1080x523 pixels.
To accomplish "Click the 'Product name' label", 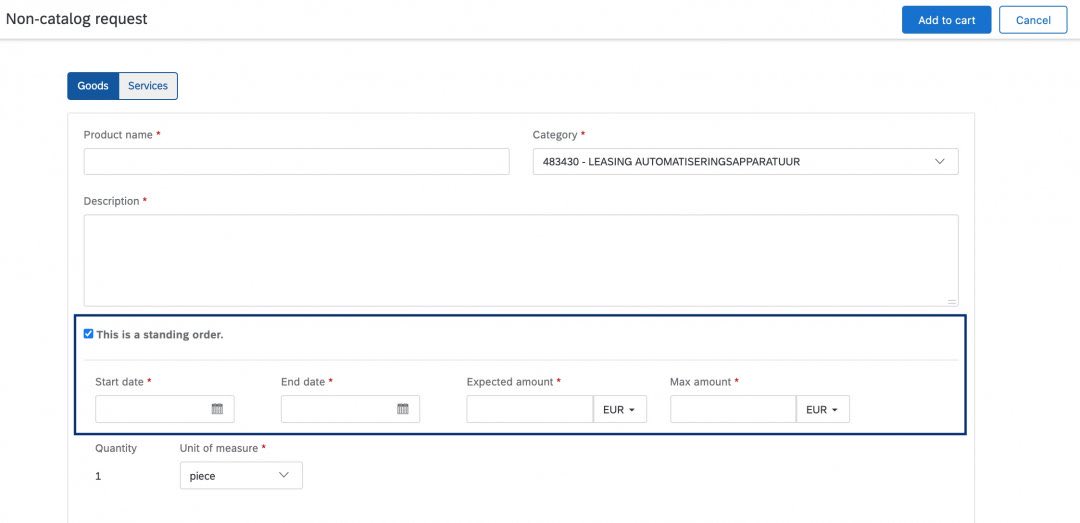I will [x=118, y=135].
